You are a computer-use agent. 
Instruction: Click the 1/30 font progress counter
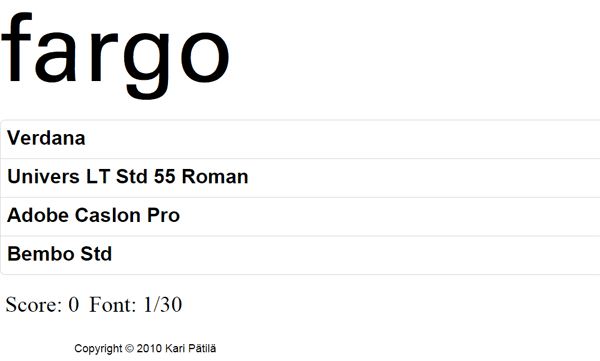[163, 305]
